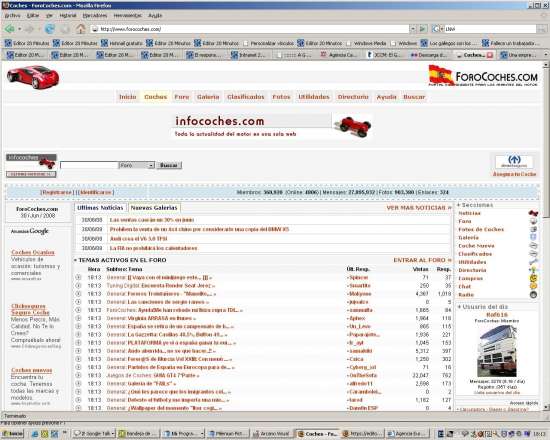Image resolution: width=550 pixels, height=440 pixels.
Task: Click the Stop loading icon
Action: [65, 29]
